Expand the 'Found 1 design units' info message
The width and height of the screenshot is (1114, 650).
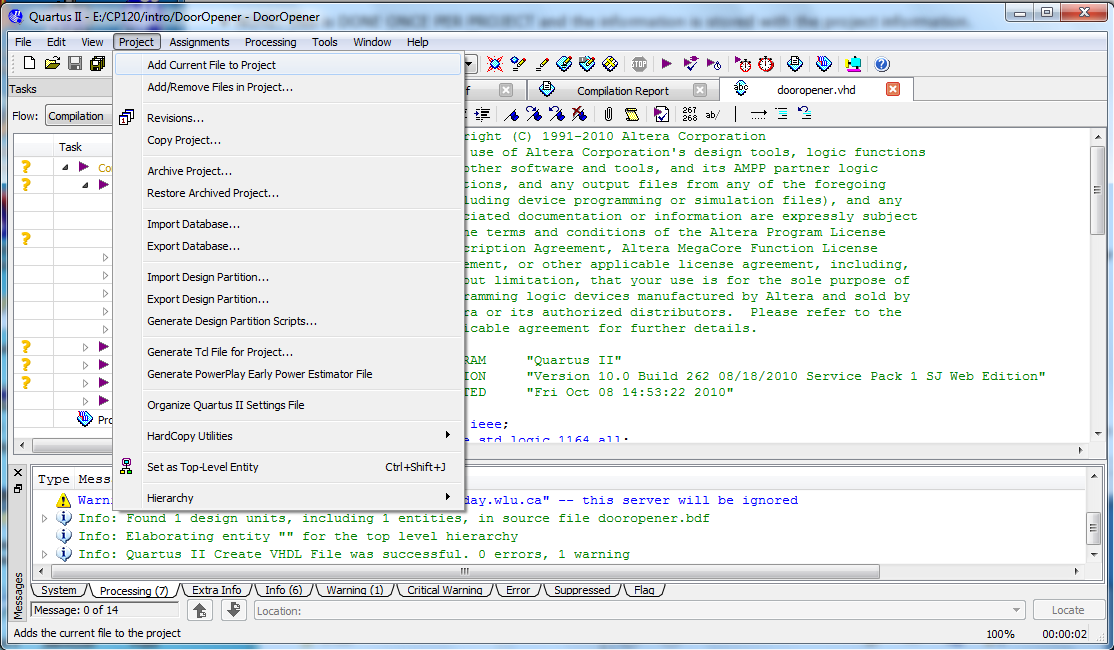point(45,519)
